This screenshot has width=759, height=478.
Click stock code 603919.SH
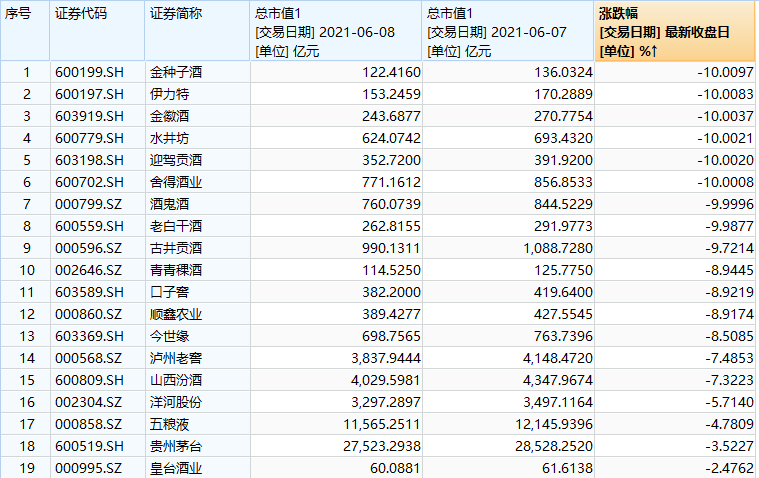click(x=90, y=116)
